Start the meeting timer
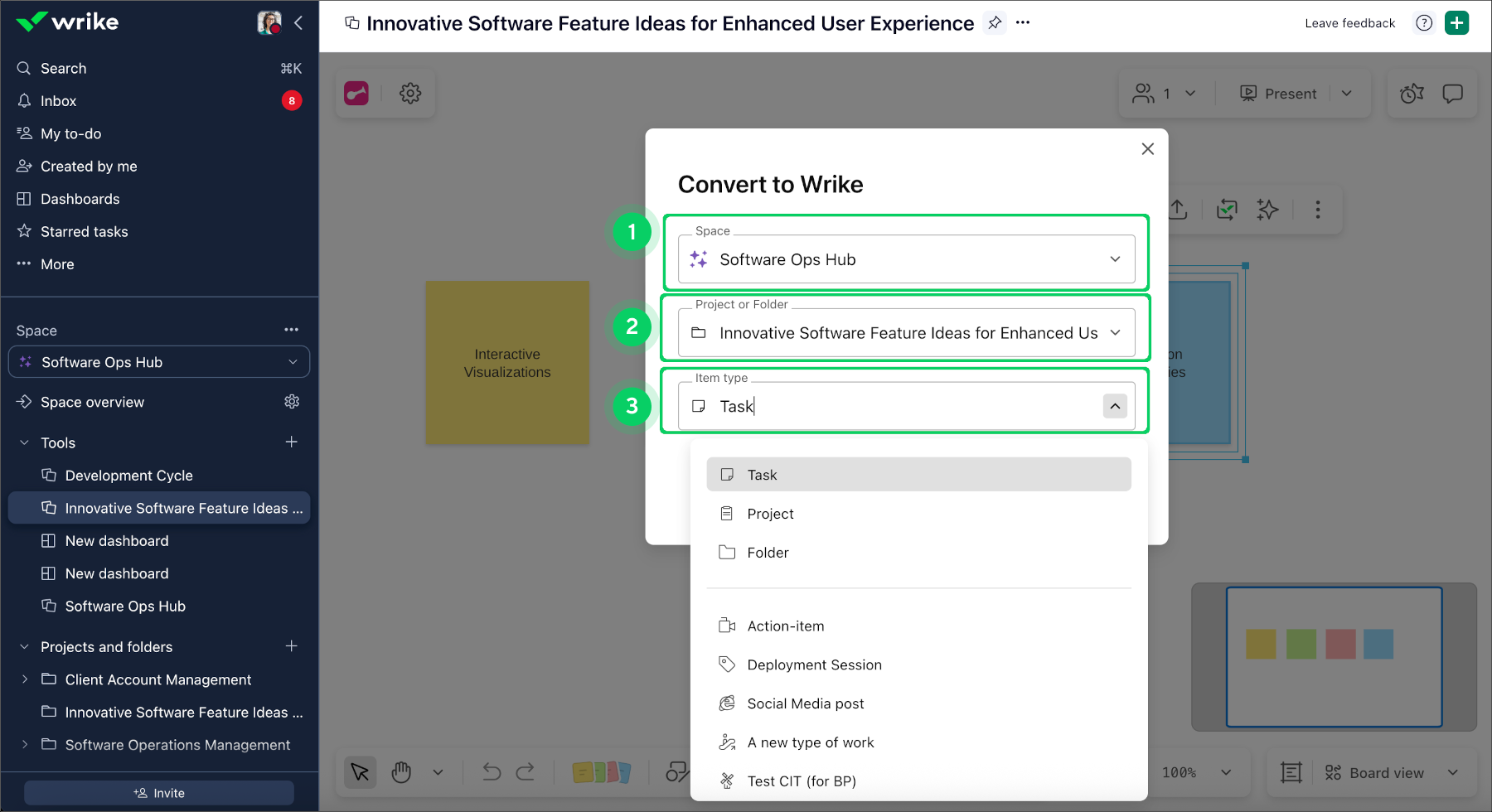 (x=1411, y=93)
